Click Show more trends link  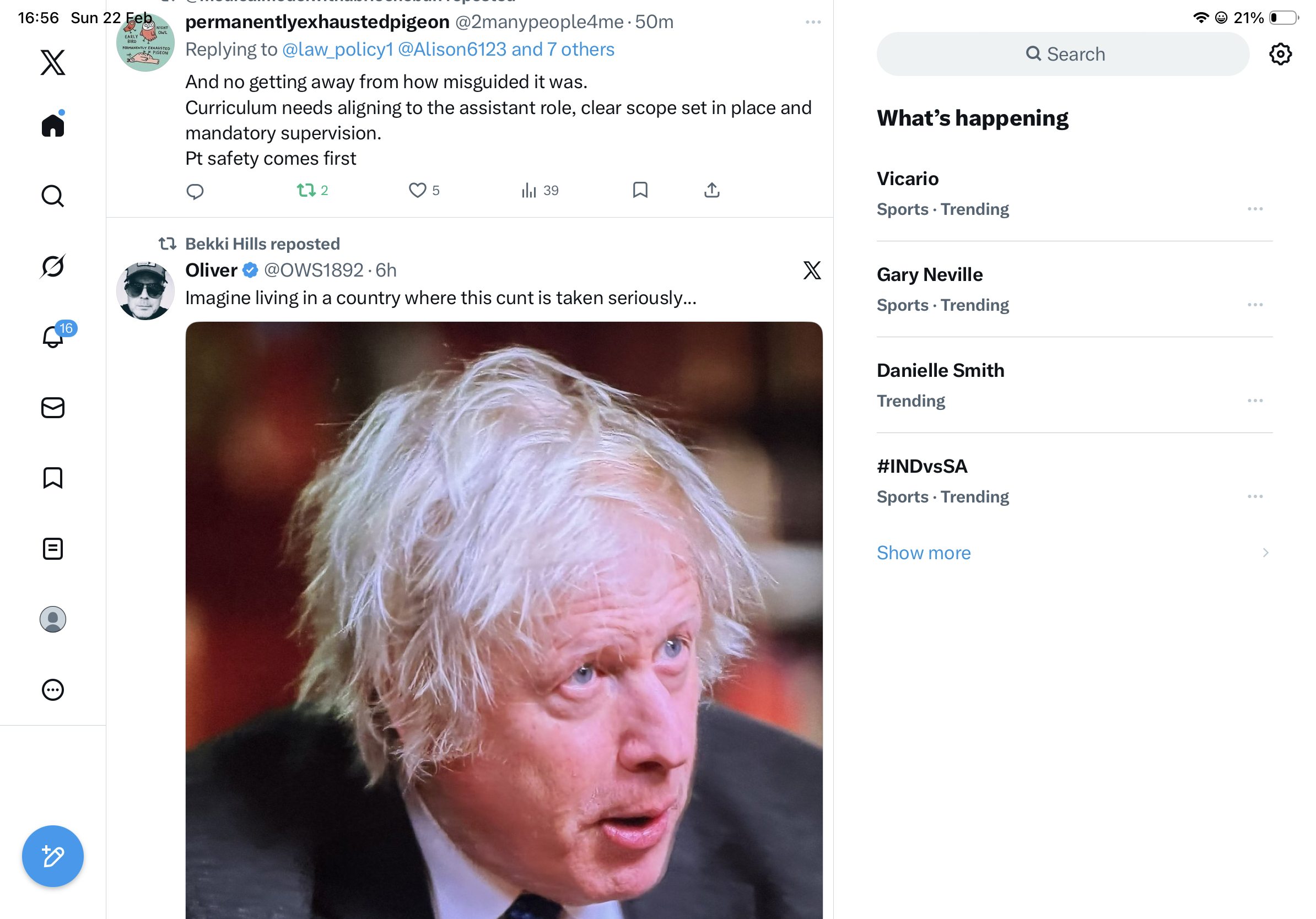point(924,553)
